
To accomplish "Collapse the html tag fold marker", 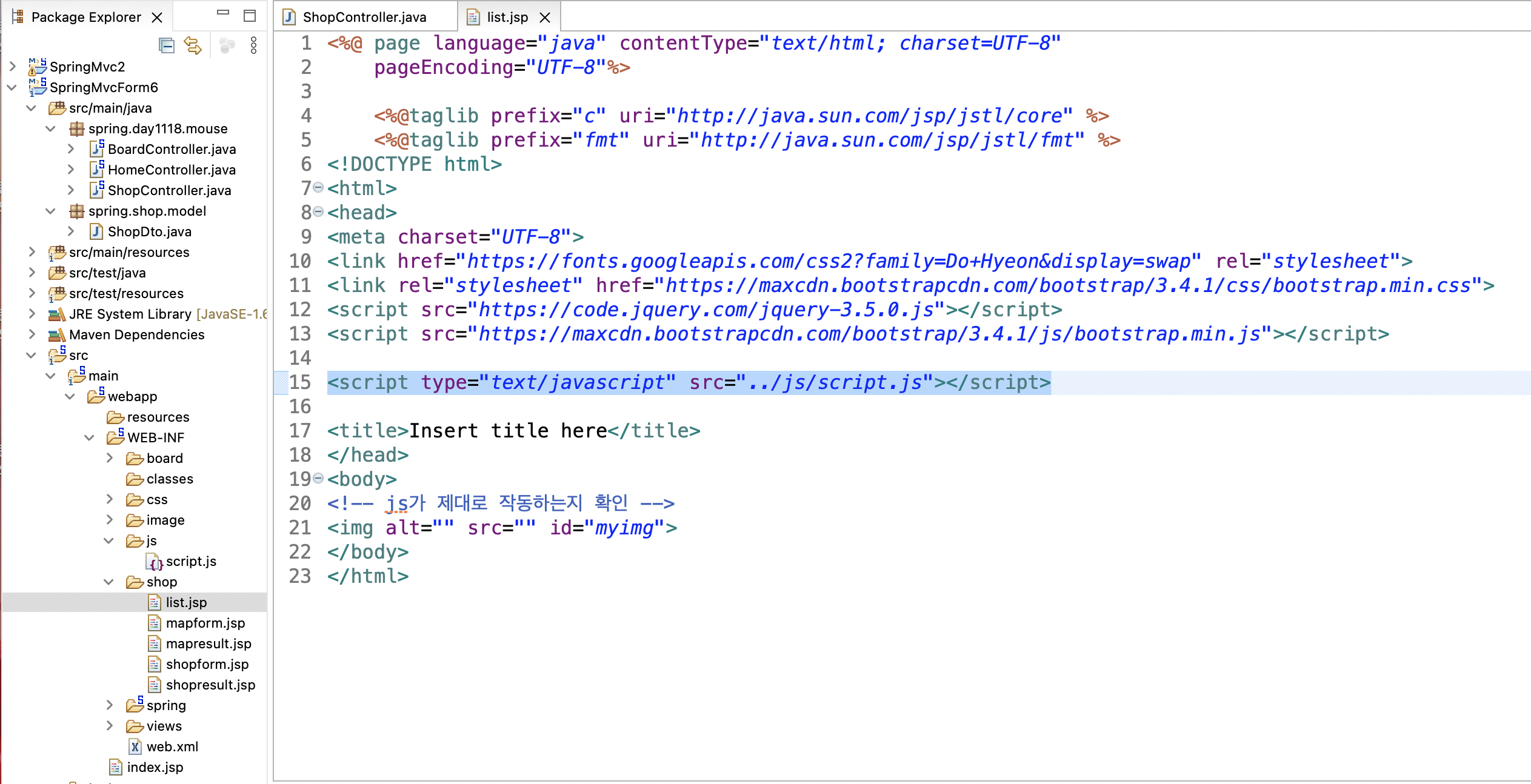I will coord(319,188).
